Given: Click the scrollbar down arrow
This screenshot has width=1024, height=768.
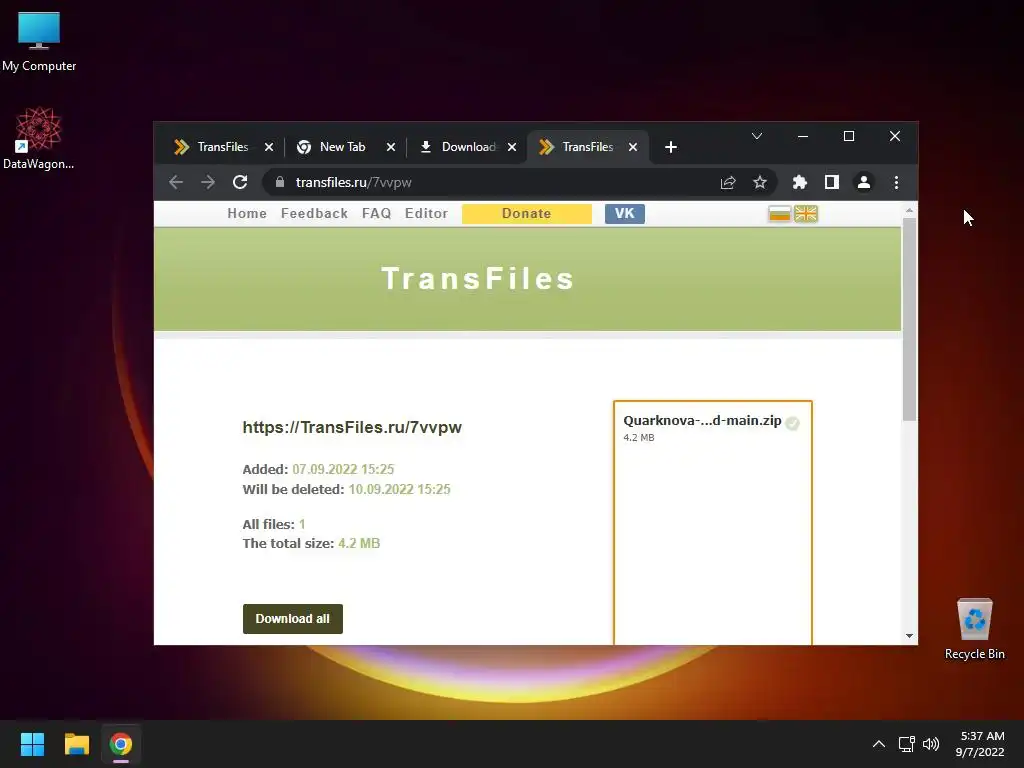Looking at the screenshot, I should (x=909, y=636).
